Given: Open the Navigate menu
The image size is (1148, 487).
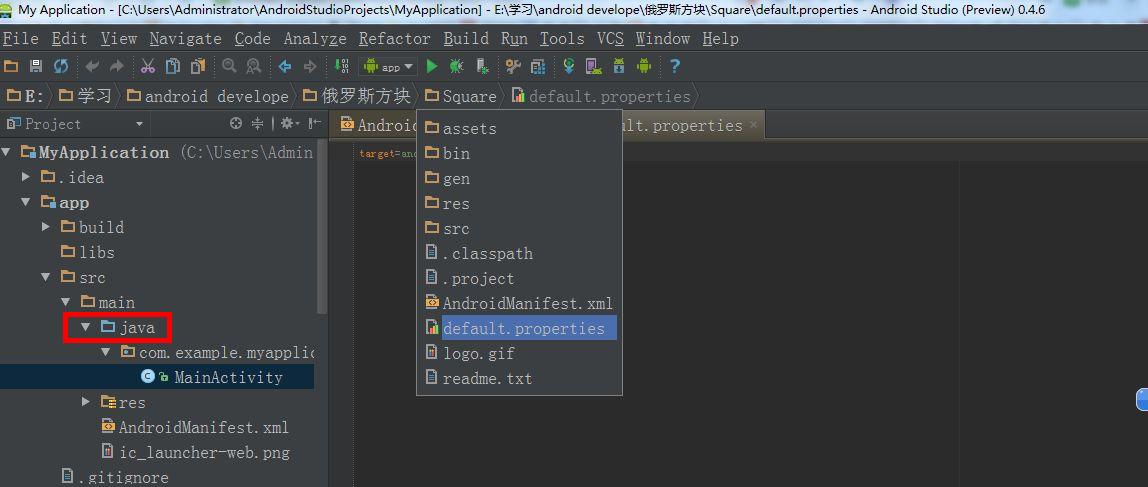Looking at the screenshot, I should (185, 39).
